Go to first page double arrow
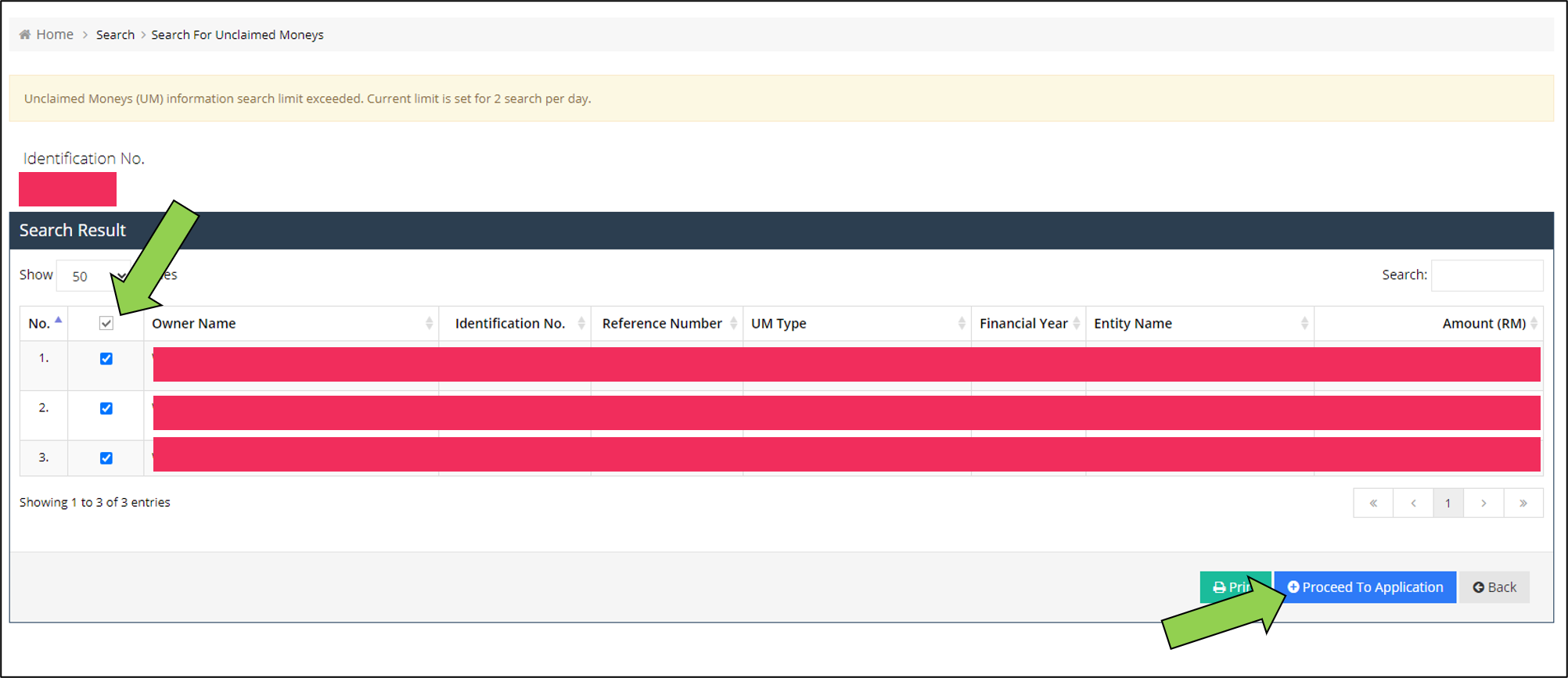The height and width of the screenshot is (678, 1568). 1373,503
